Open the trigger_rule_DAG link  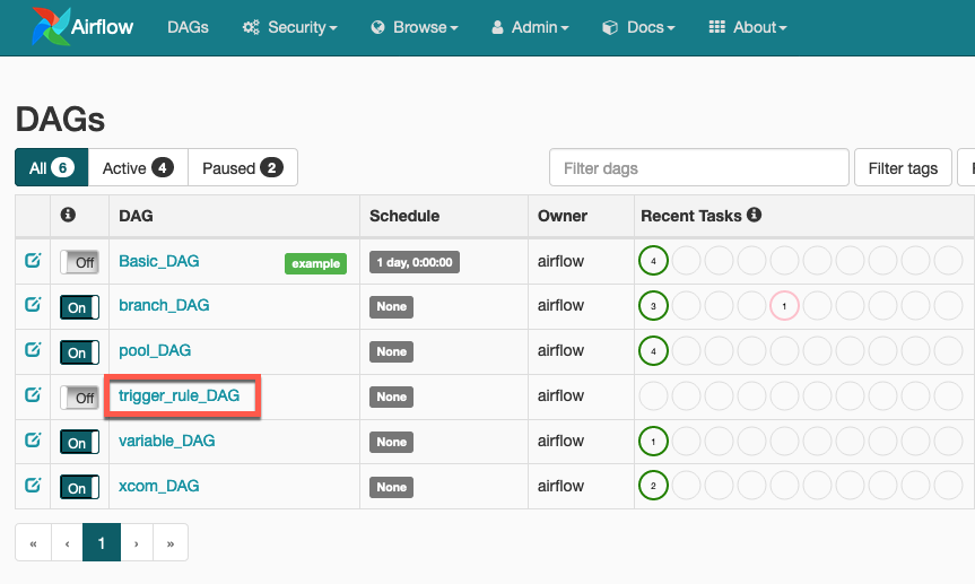point(179,396)
